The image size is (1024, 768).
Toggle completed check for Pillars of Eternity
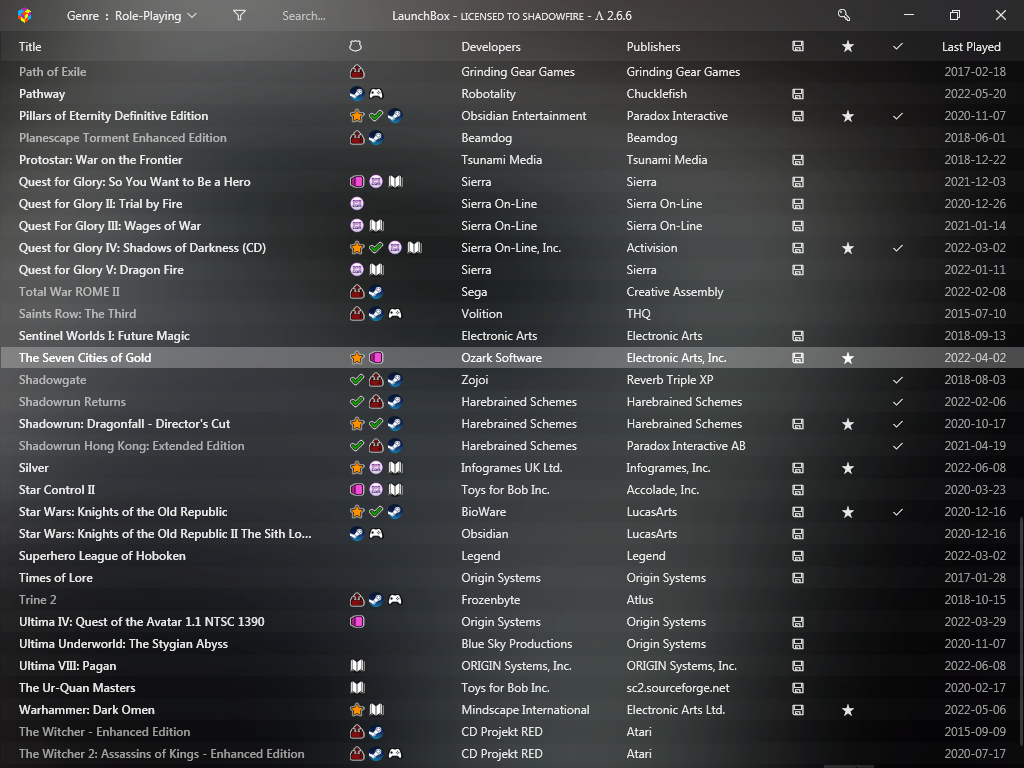(898, 116)
